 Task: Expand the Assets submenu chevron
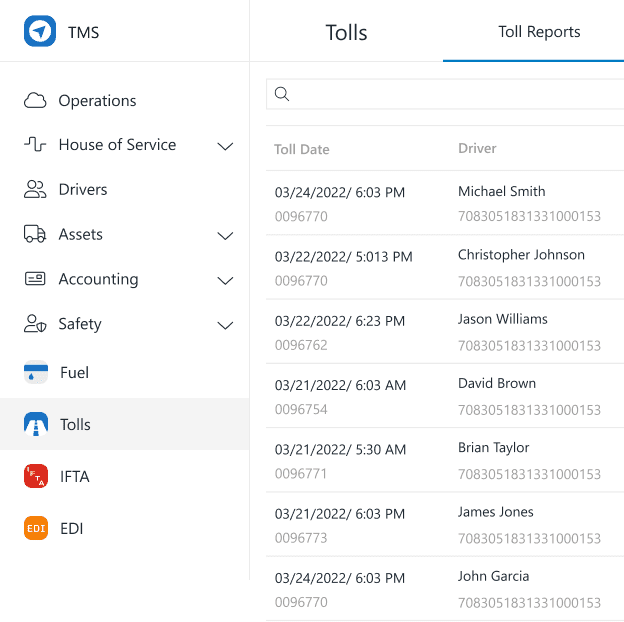[225, 236]
